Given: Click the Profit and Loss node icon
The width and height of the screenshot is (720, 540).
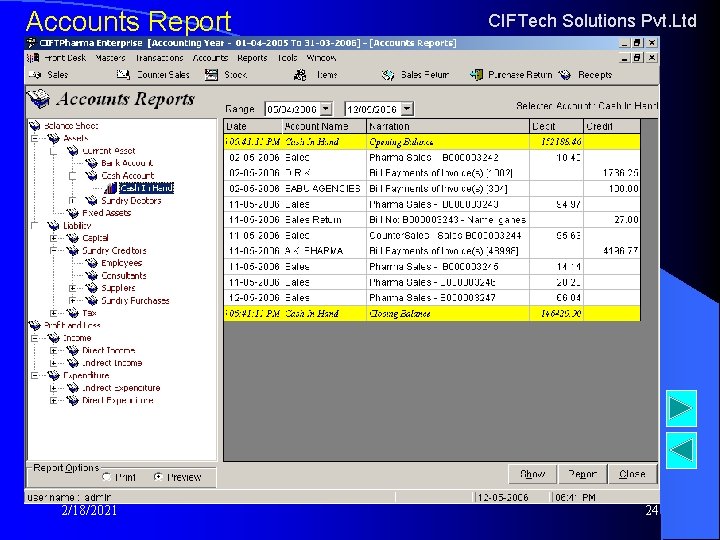Looking at the screenshot, I should pyautogui.click(x=35, y=326).
